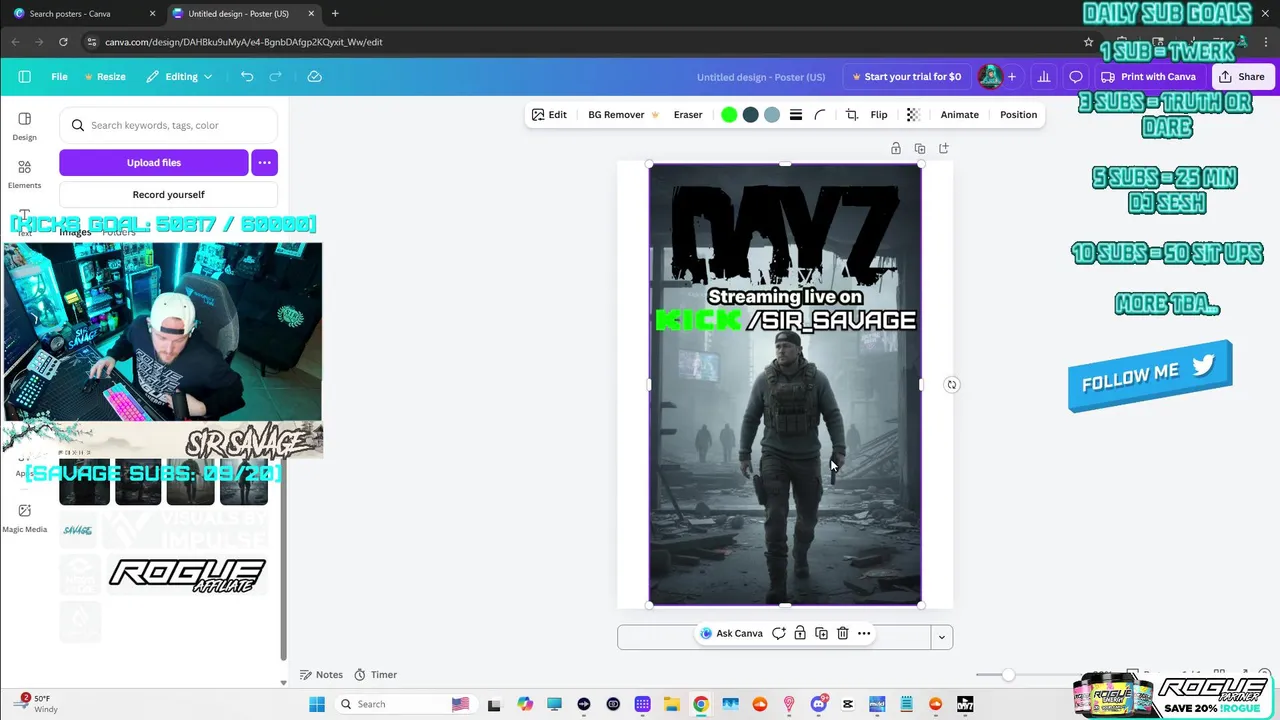Screen dimensions: 1280x720
Task: Open File Explorer from the taskbar
Action: 671,704
